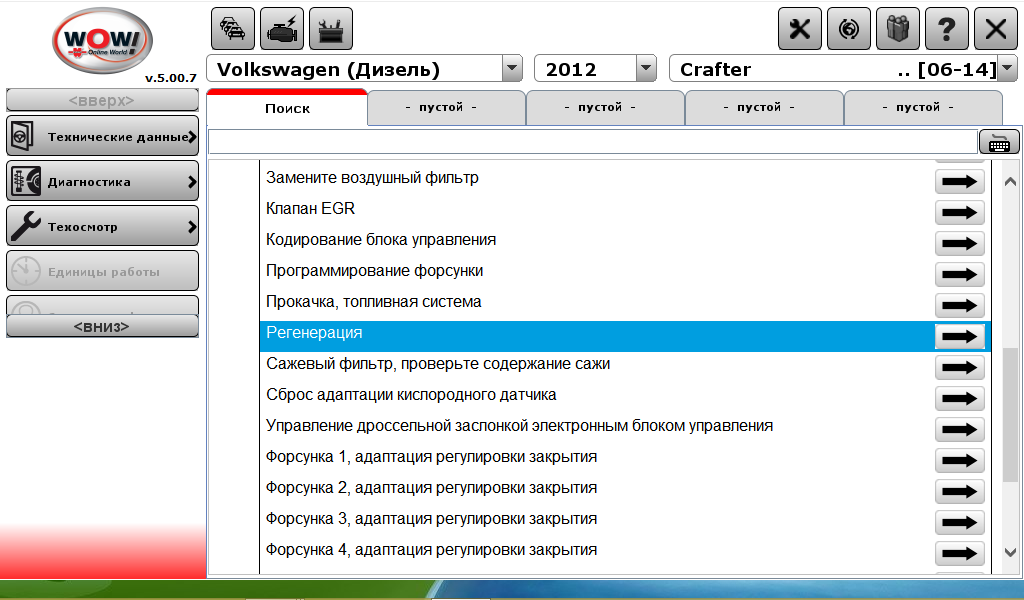The width and height of the screenshot is (1024, 600).
Task: Click list scrollbar down arrow
Action: point(1010,552)
